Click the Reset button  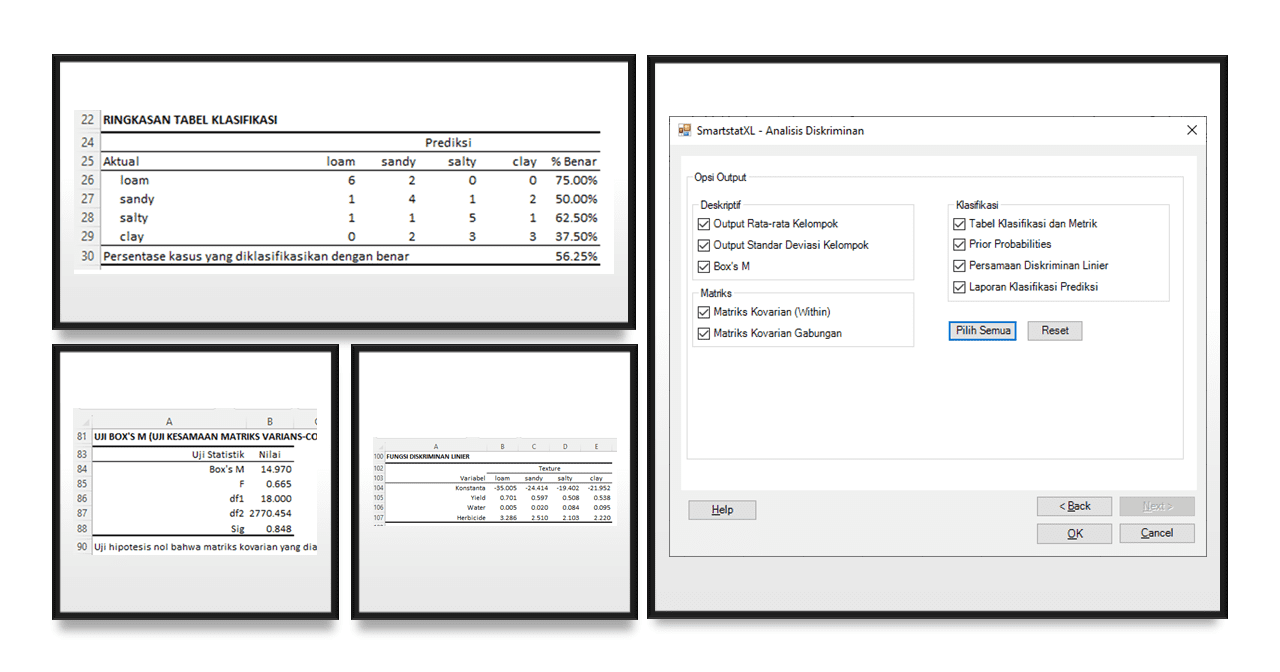1054,331
